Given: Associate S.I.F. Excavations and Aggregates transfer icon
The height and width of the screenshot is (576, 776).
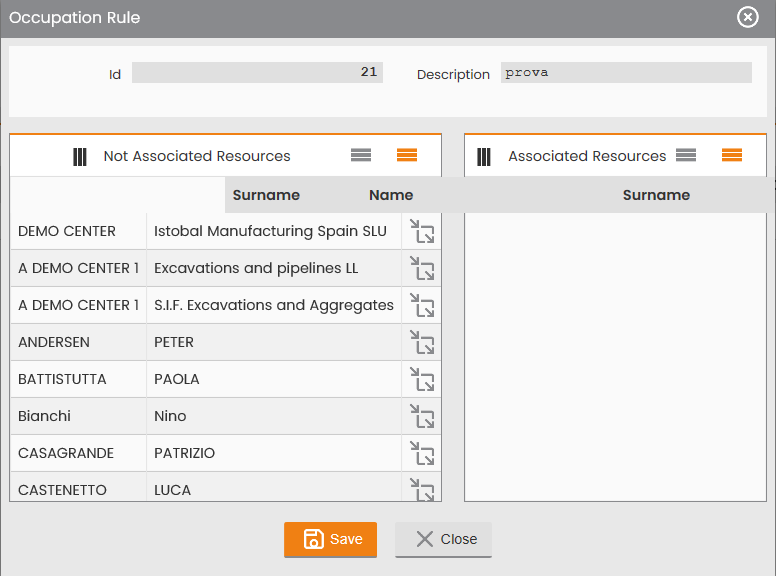Looking at the screenshot, I should point(422,305).
